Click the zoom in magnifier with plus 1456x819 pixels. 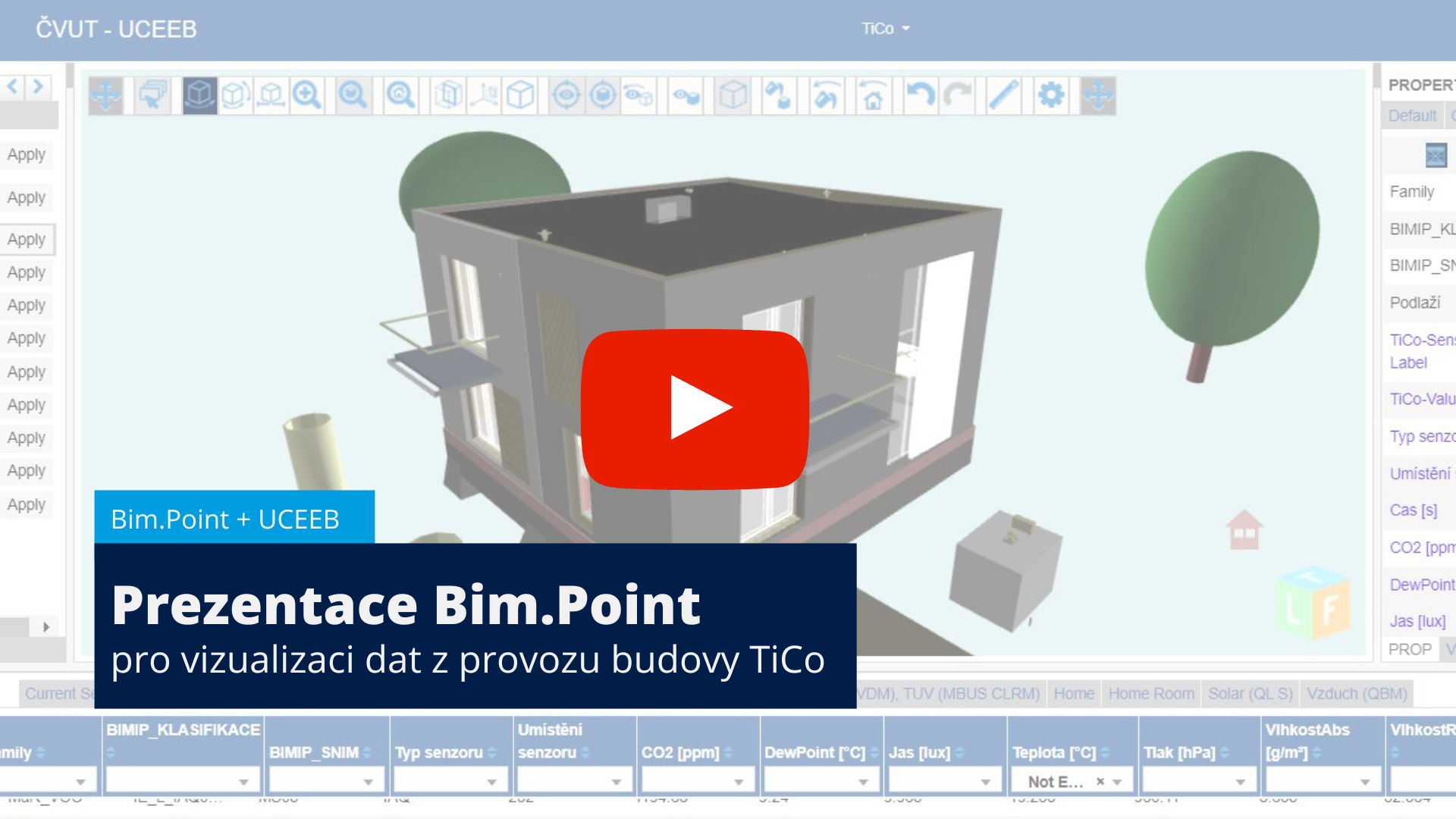[x=306, y=96]
